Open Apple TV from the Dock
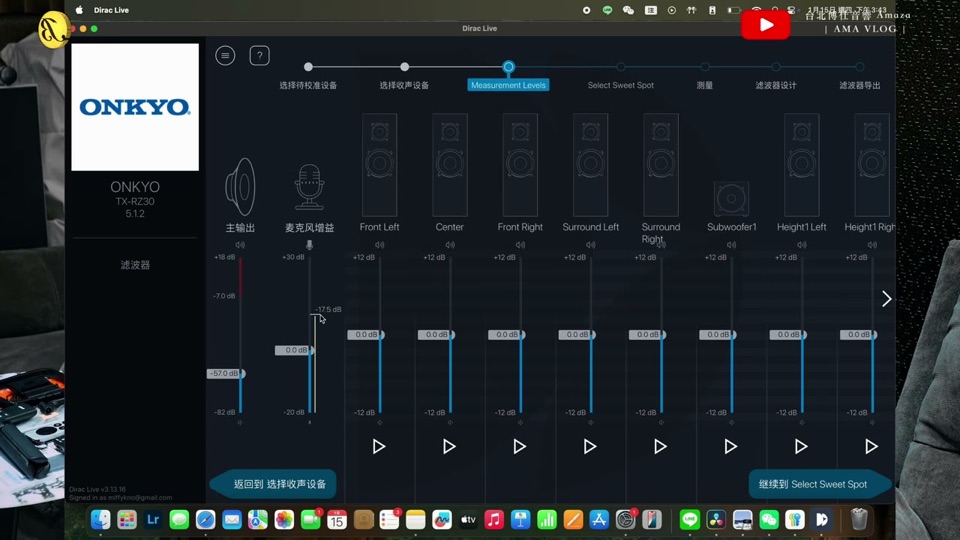 click(x=468, y=520)
